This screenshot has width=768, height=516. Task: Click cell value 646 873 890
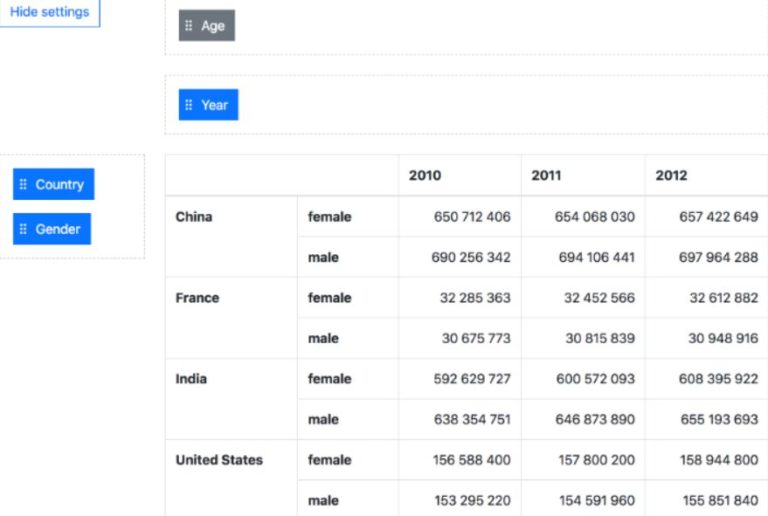[595, 419]
